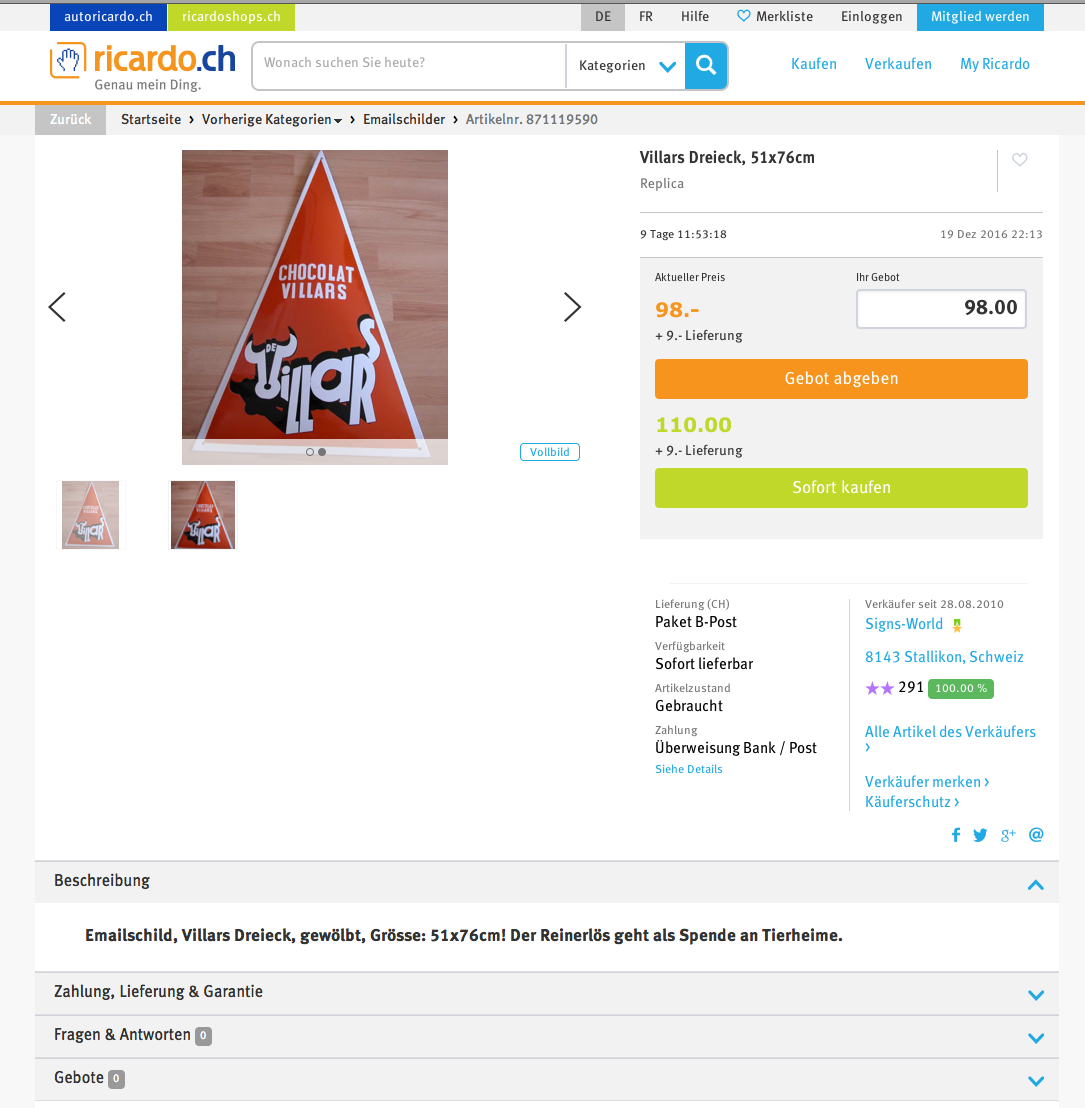Viewport: 1085px width, 1108px height.
Task: Click the Gebot abgeben button
Action: [x=841, y=379]
